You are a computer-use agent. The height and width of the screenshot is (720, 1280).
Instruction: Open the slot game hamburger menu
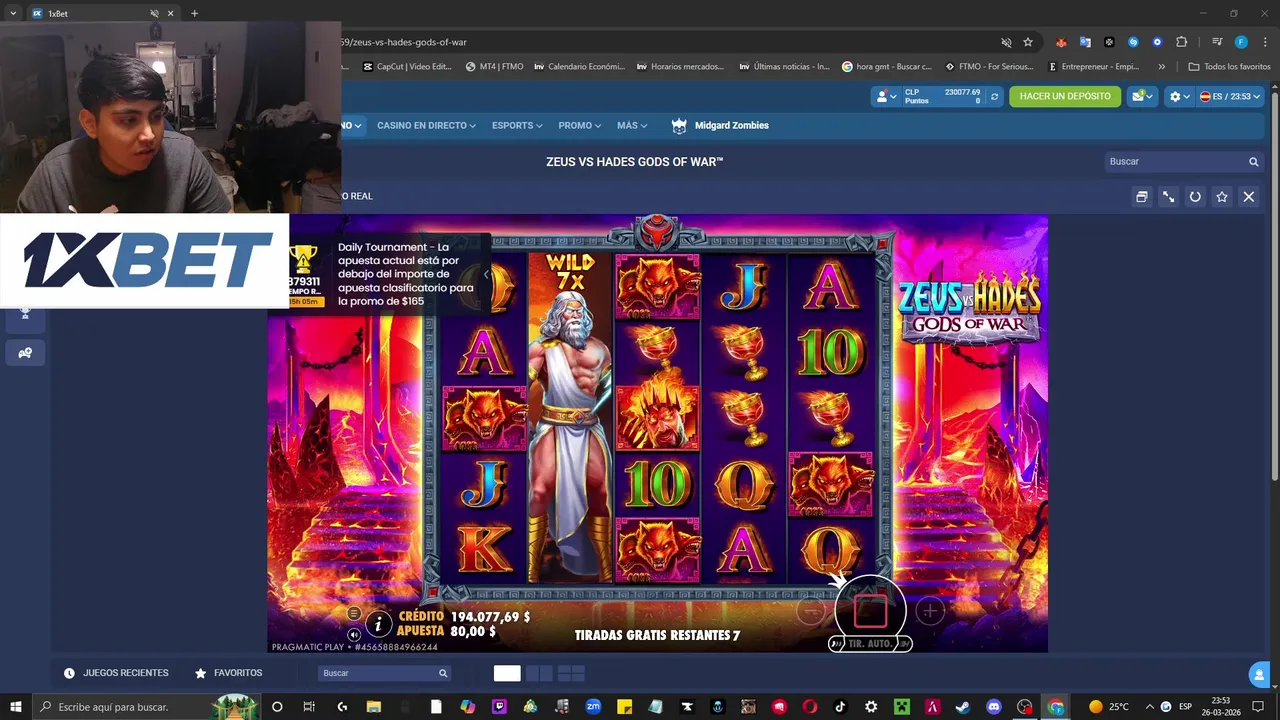coord(354,614)
